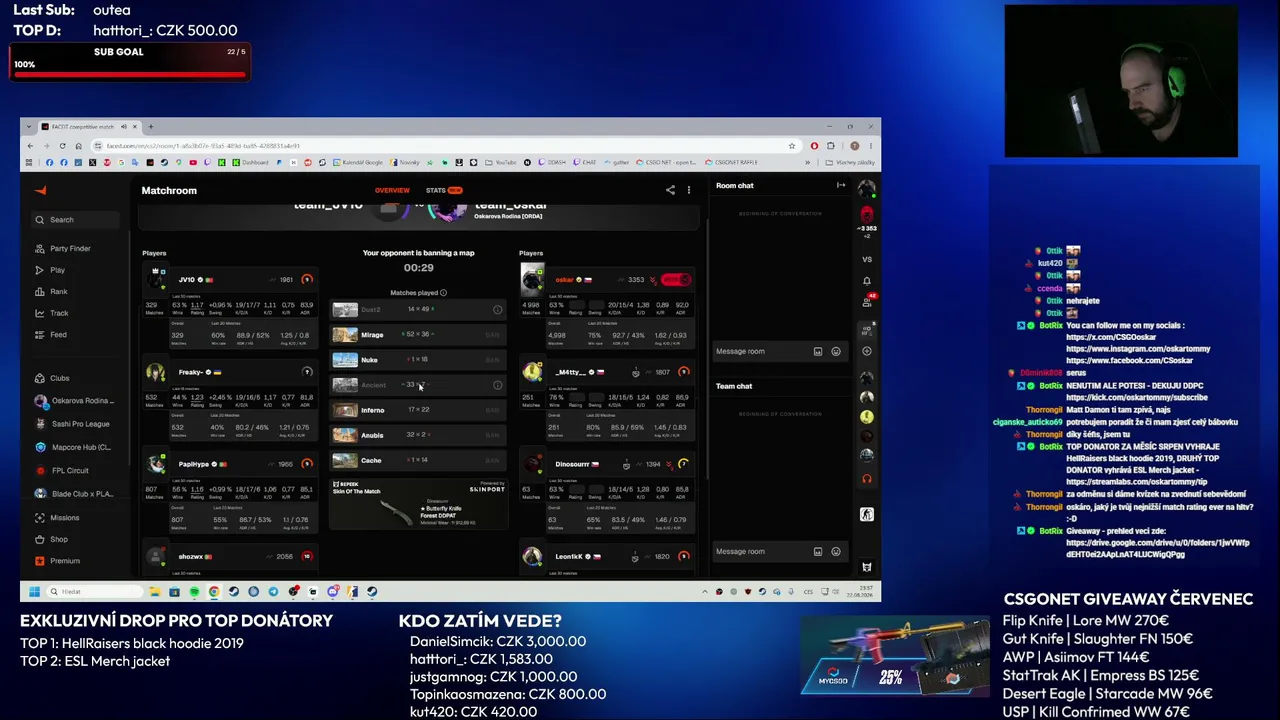This screenshot has height=720, width=1280.
Task: Open the VS matchroom shortcut in right rail
Action: tap(867, 259)
